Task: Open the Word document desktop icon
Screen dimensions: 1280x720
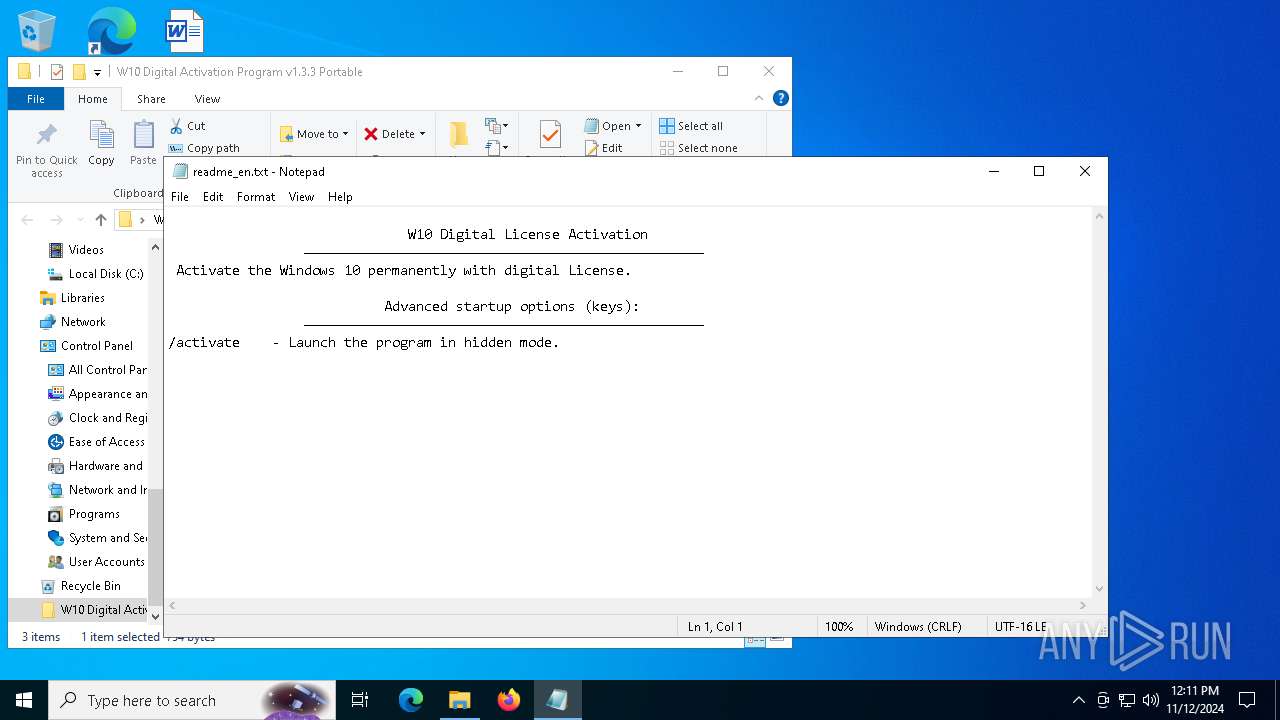Action: 185,30
